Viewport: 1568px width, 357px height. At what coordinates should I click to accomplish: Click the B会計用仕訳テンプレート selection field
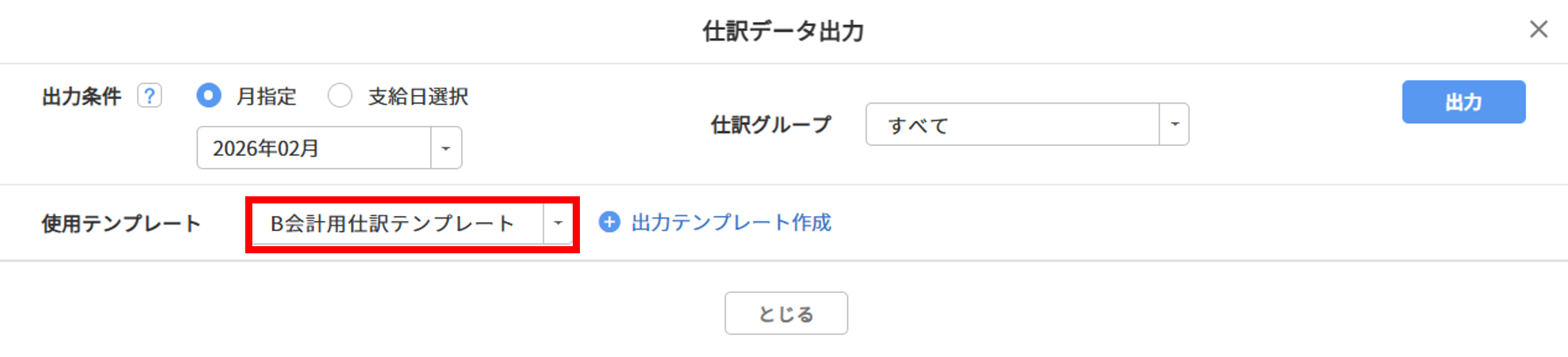tap(397, 223)
